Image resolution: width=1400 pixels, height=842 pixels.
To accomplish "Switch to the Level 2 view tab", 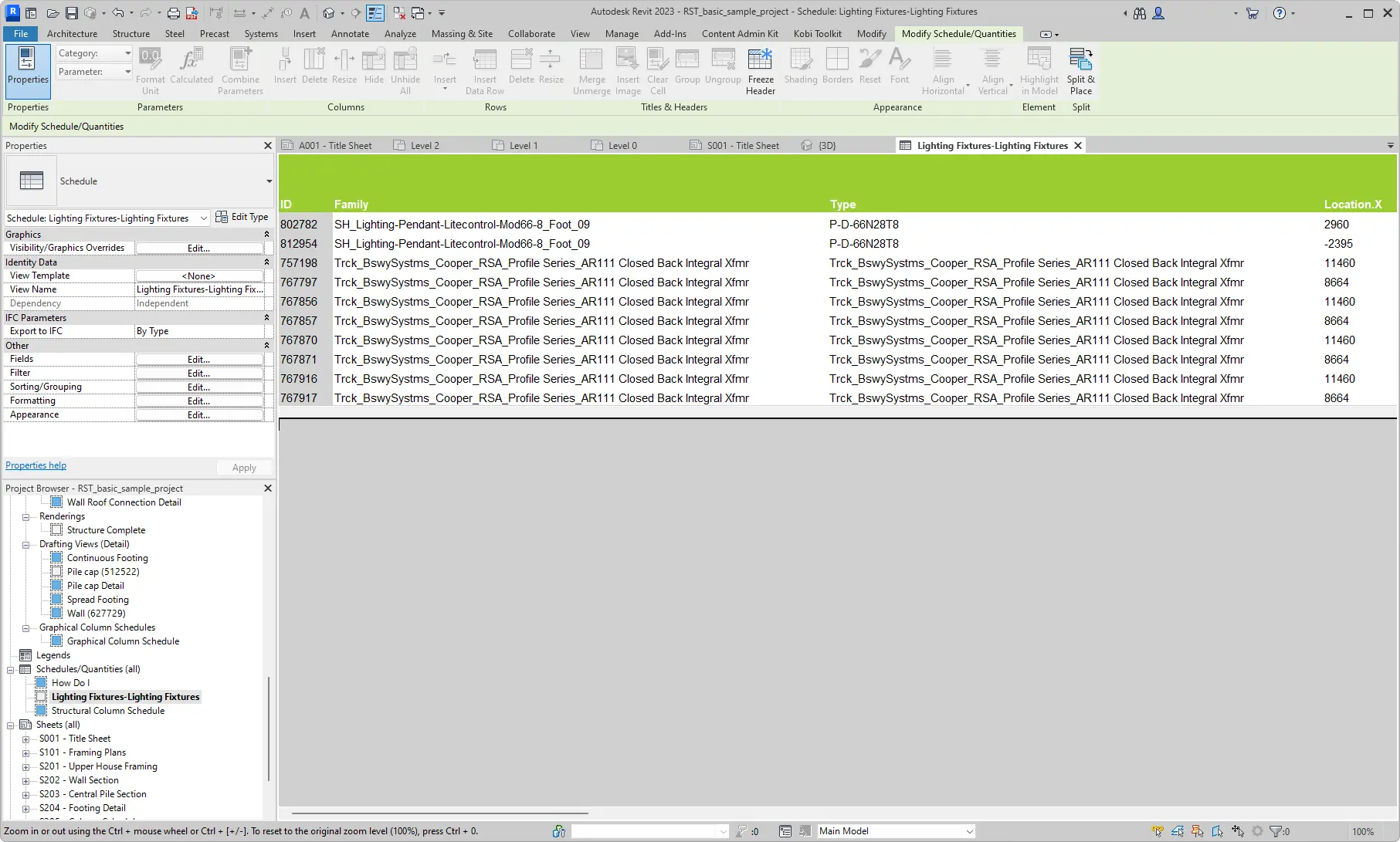I will click(425, 145).
